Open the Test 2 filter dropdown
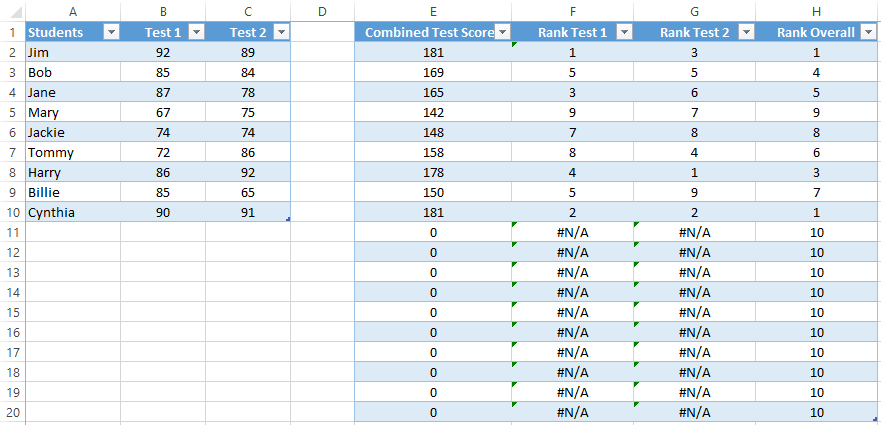Screen dimensions: 881x425 281,32
